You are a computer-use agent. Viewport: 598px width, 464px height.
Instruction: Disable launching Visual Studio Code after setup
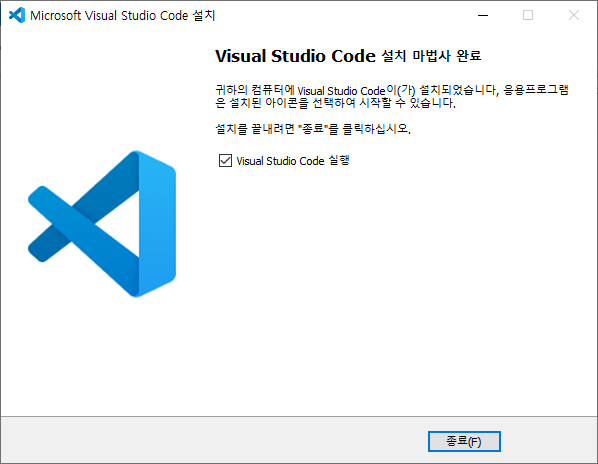click(225, 161)
